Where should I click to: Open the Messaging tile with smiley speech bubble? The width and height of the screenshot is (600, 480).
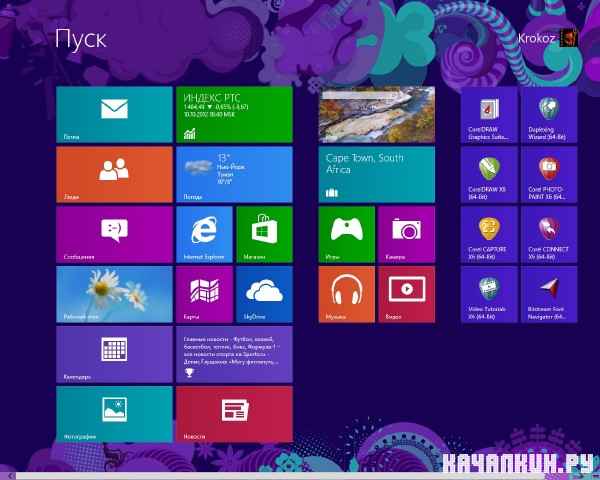pyautogui.click(x=114, y=235)
